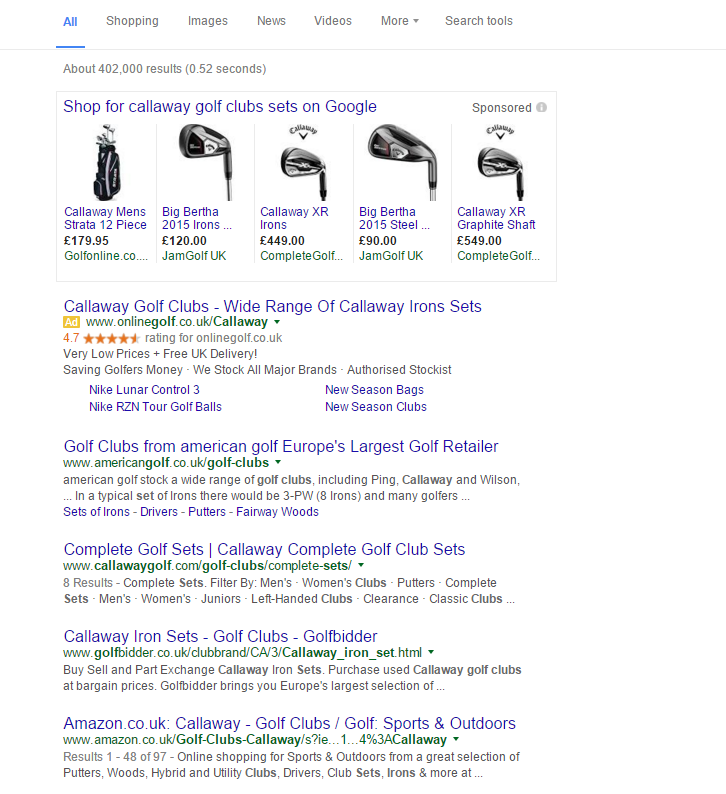Open the Callaway Complete Golf Club Sets result

[264, 549]
